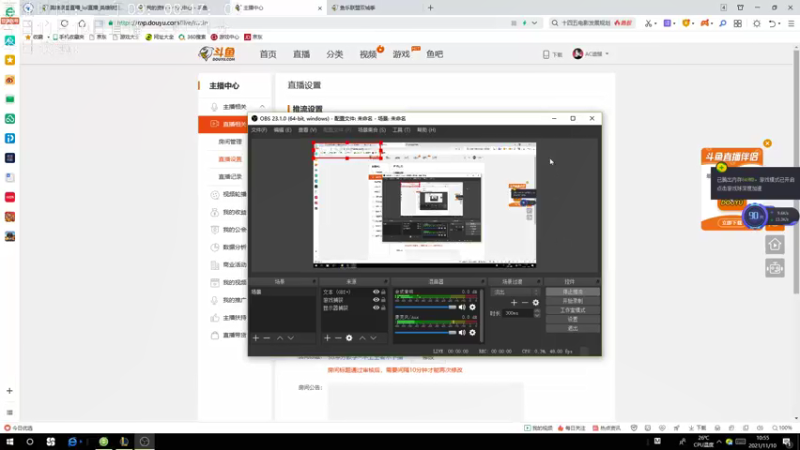Open settings gear of first mixer channel
The width and height of the screenshot is (800, 450).
pos(472,307)
